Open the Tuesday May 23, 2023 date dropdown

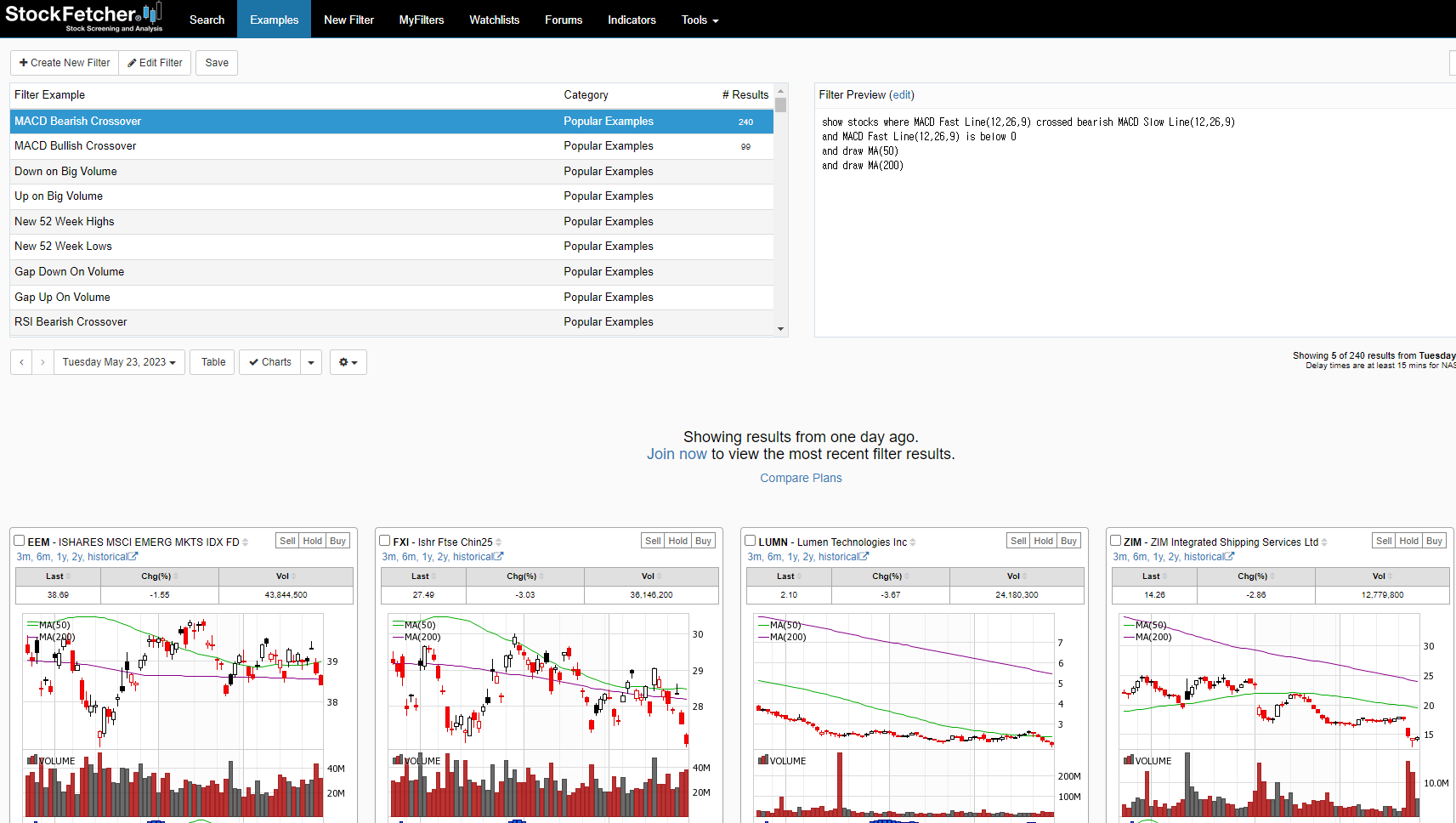[119, 362]
